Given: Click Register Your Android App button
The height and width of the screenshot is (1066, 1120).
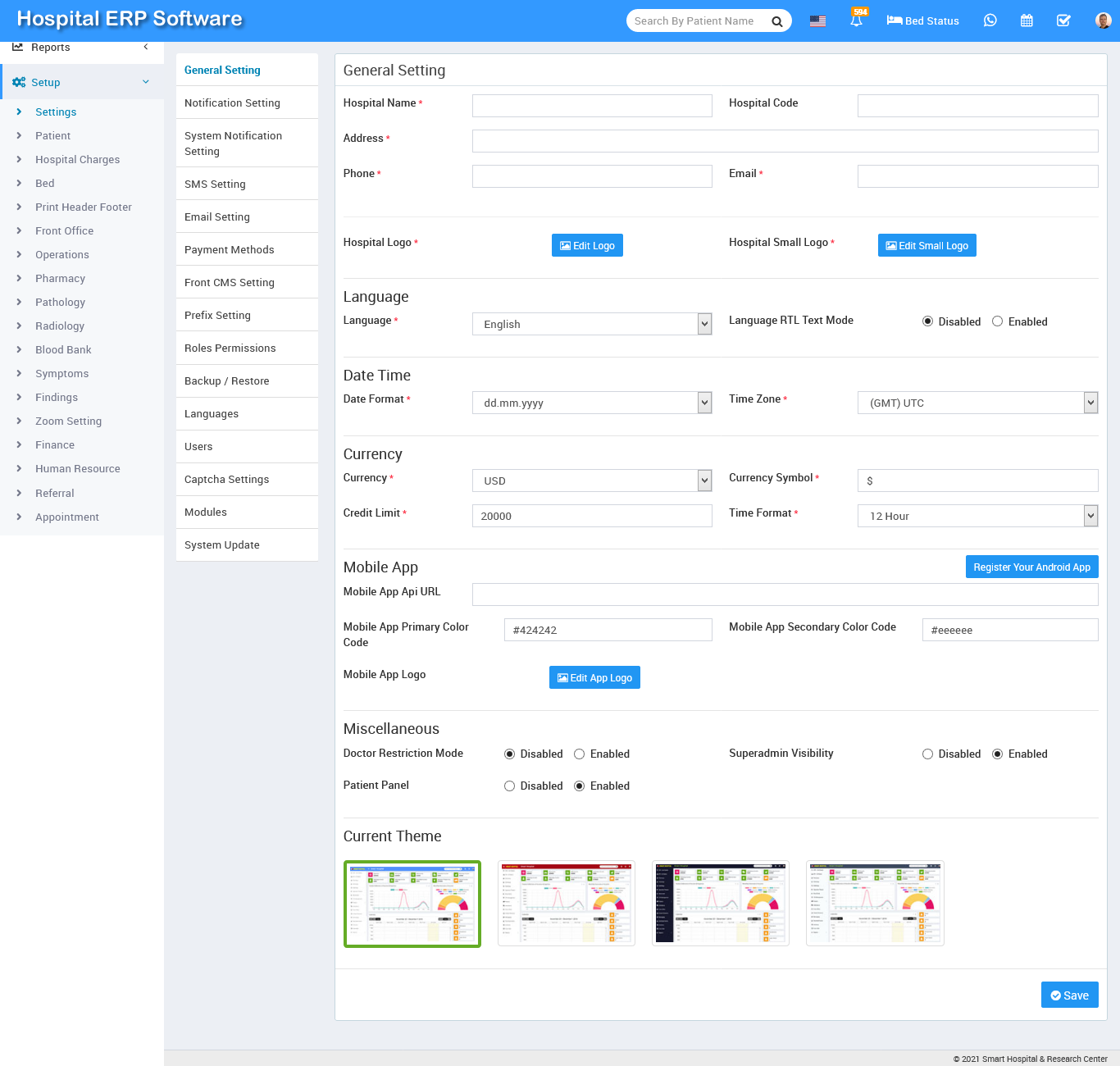Looking at the screenshot, I should (1031, 567).
